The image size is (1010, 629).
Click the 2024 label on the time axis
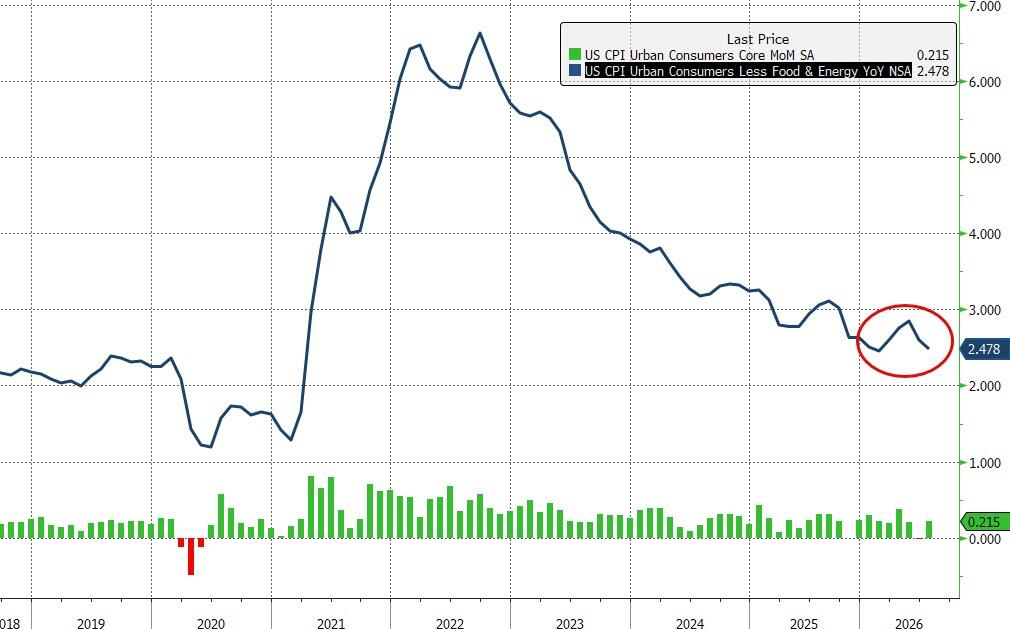pyautogui.click(x=689, y=623)
